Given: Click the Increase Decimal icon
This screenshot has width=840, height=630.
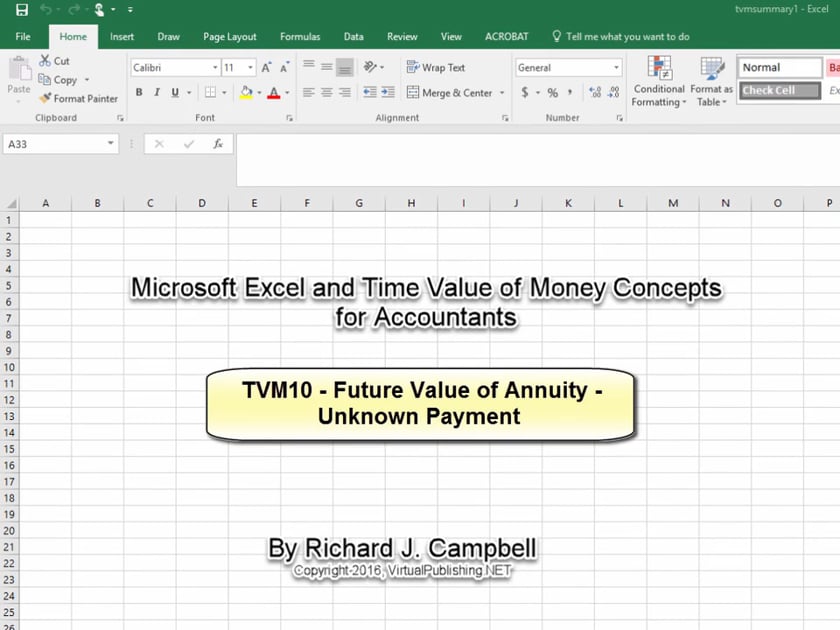Looking at the screenshot, I should click(595, 92).
